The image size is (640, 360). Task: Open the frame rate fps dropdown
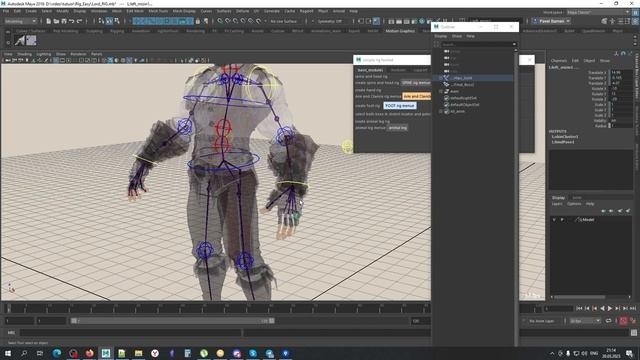click(585, 321)
